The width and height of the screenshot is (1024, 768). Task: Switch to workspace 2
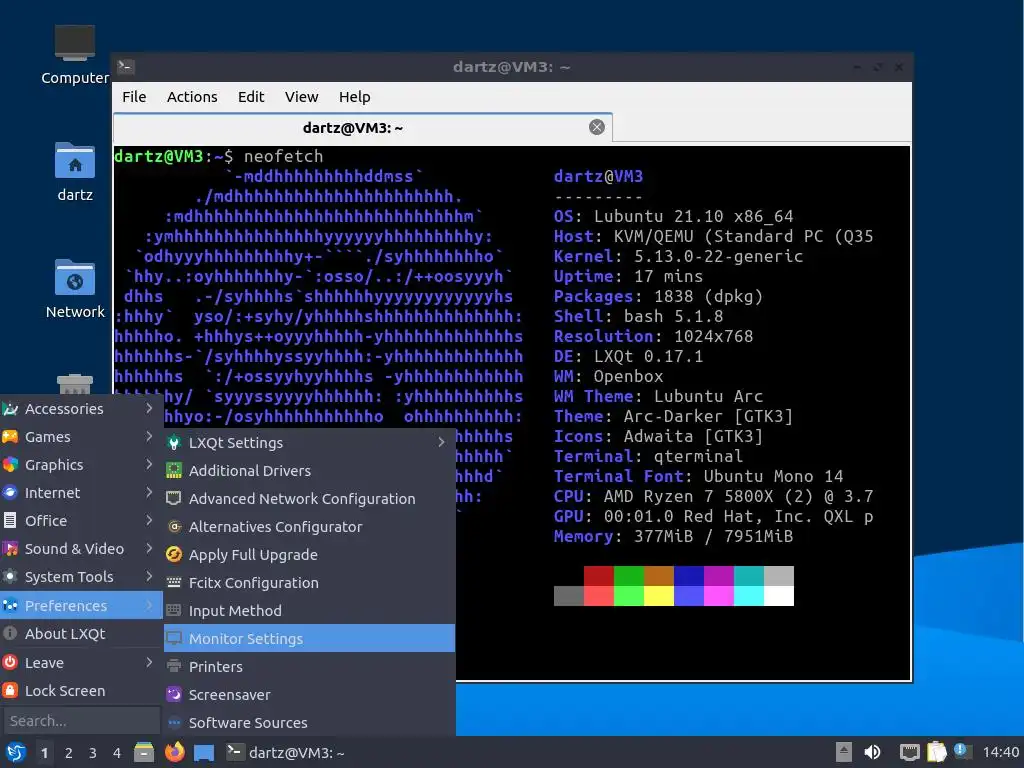pos(69,753)
